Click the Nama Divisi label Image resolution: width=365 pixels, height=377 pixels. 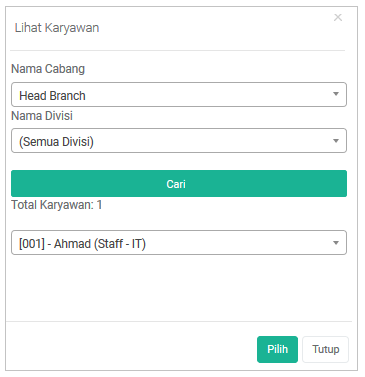[x=42, y=116]
